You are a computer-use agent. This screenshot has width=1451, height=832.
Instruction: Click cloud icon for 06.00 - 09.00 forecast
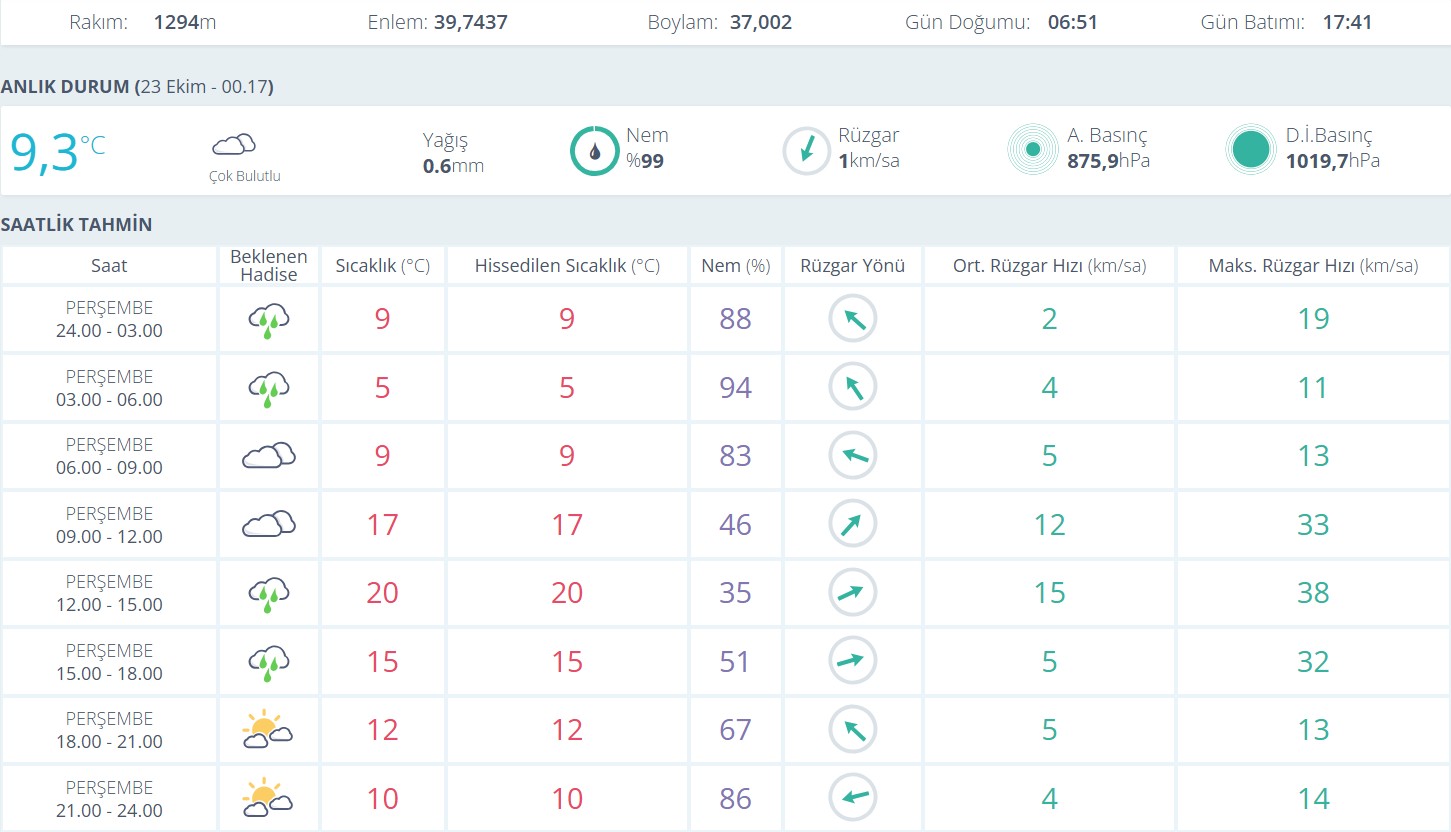point(268,456)
